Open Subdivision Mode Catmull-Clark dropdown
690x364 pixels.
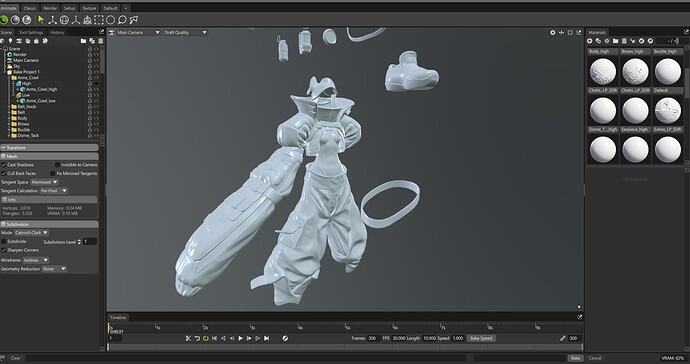pyautogui.click(x=31, y=232)
